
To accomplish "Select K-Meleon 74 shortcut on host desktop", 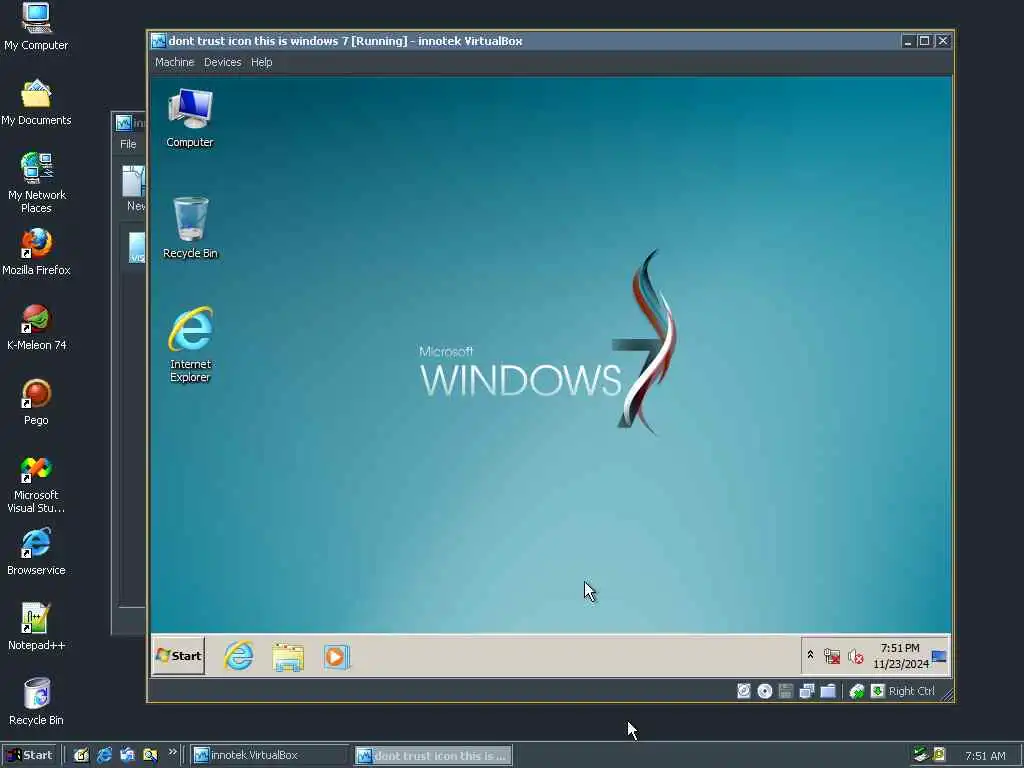I will coord(37,327).
